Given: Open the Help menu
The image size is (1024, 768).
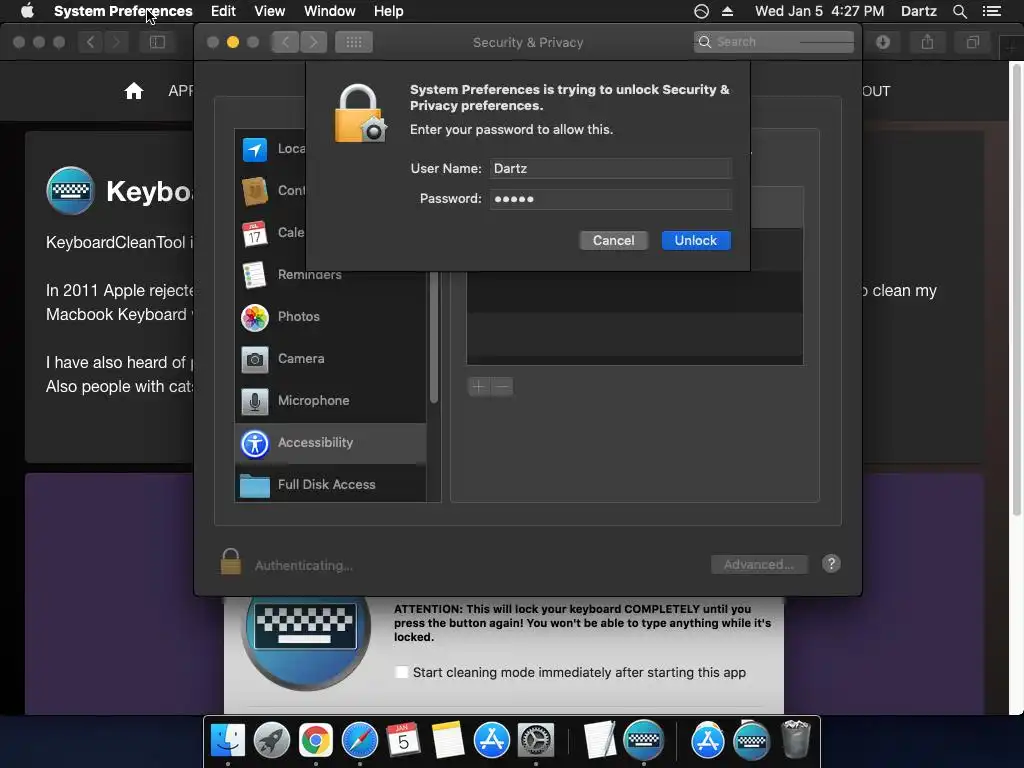Looking at the screenshot, I should tap(389, 11).
